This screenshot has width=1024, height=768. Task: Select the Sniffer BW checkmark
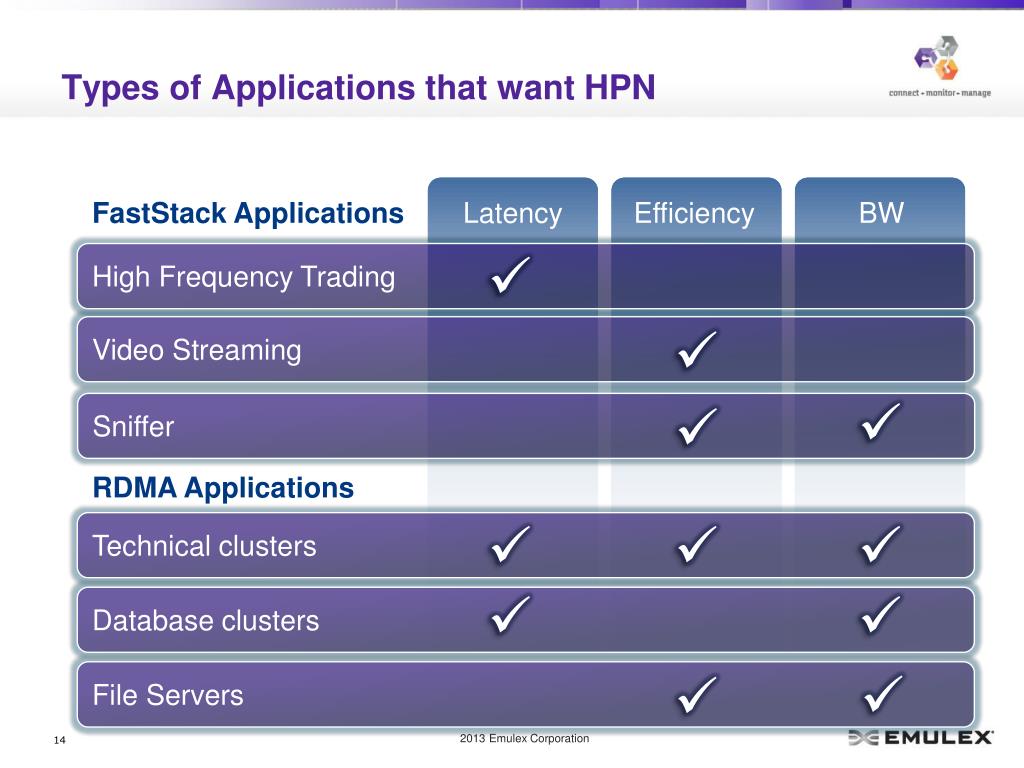pos(880,425)
